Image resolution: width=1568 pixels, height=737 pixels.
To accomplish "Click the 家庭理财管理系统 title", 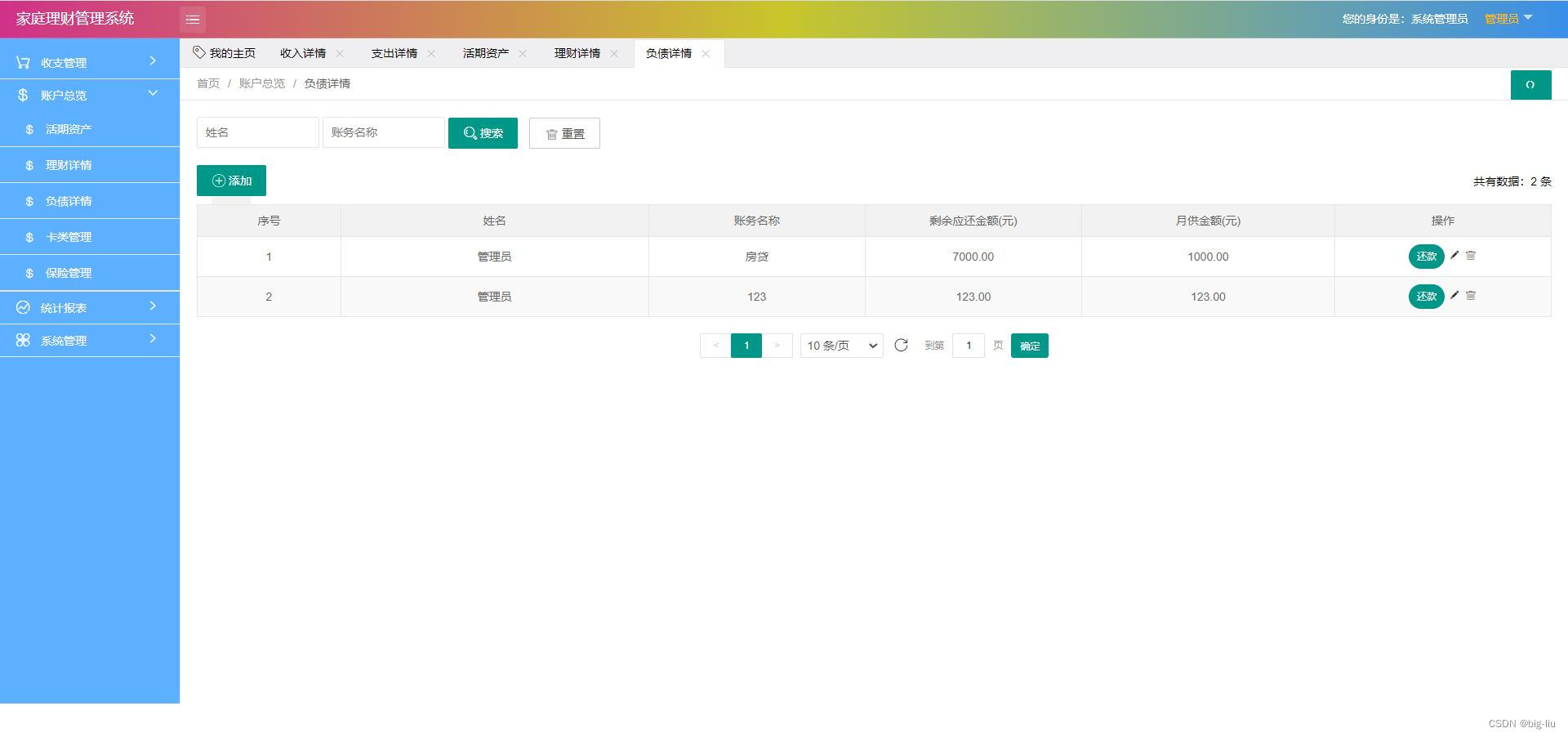I will tap(75, 18).
